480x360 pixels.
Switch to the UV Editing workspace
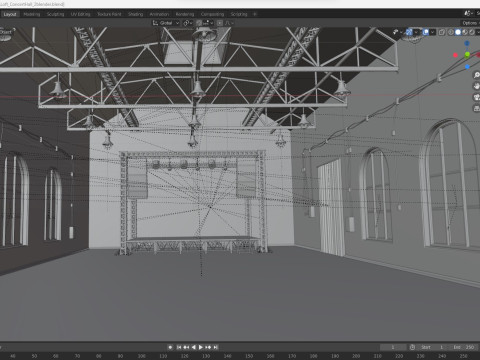click(80, 14)
